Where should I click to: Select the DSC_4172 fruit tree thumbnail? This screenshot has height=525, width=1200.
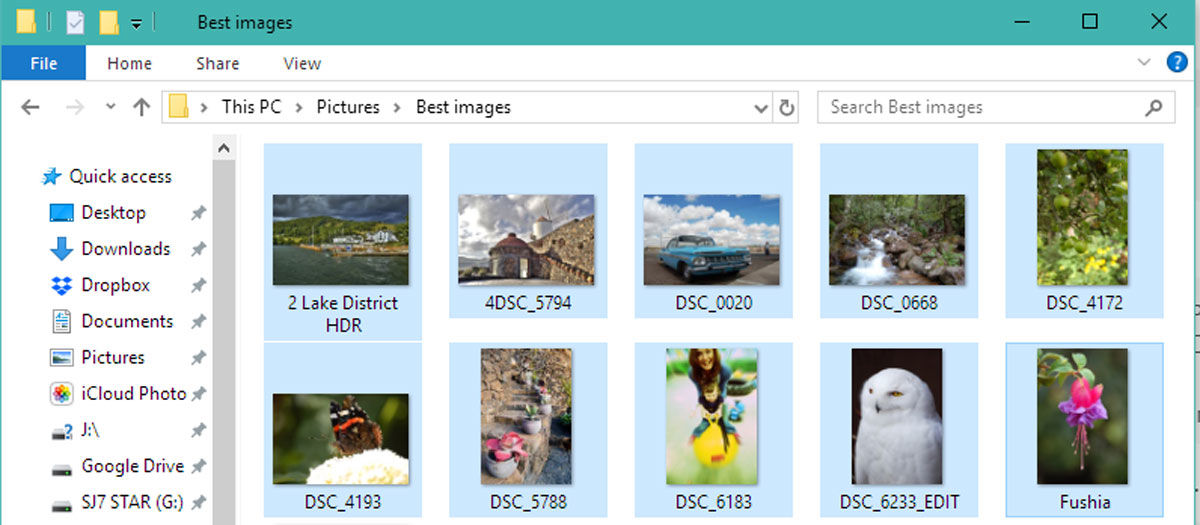1083,217
